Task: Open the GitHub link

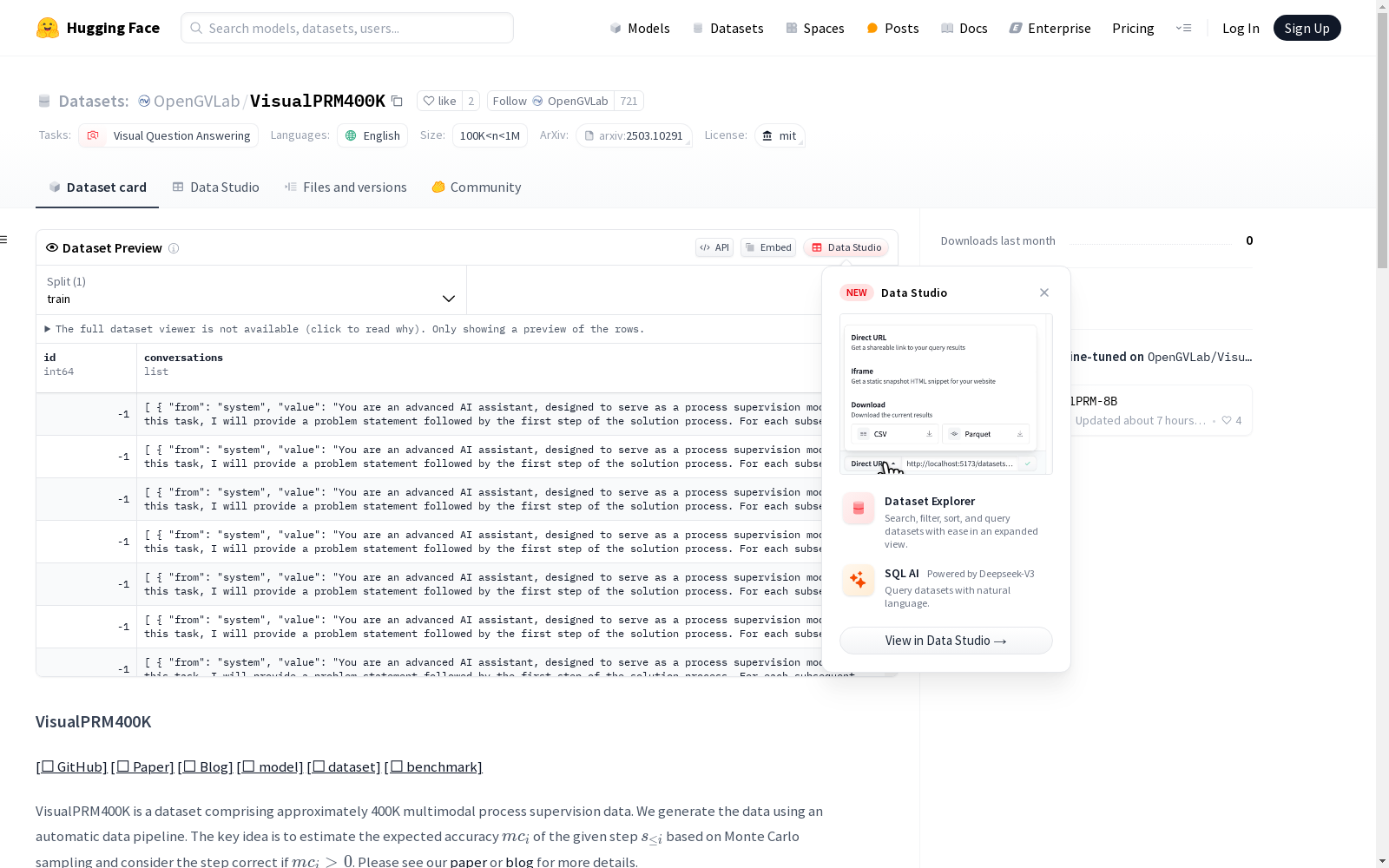Action: (71, 767)
